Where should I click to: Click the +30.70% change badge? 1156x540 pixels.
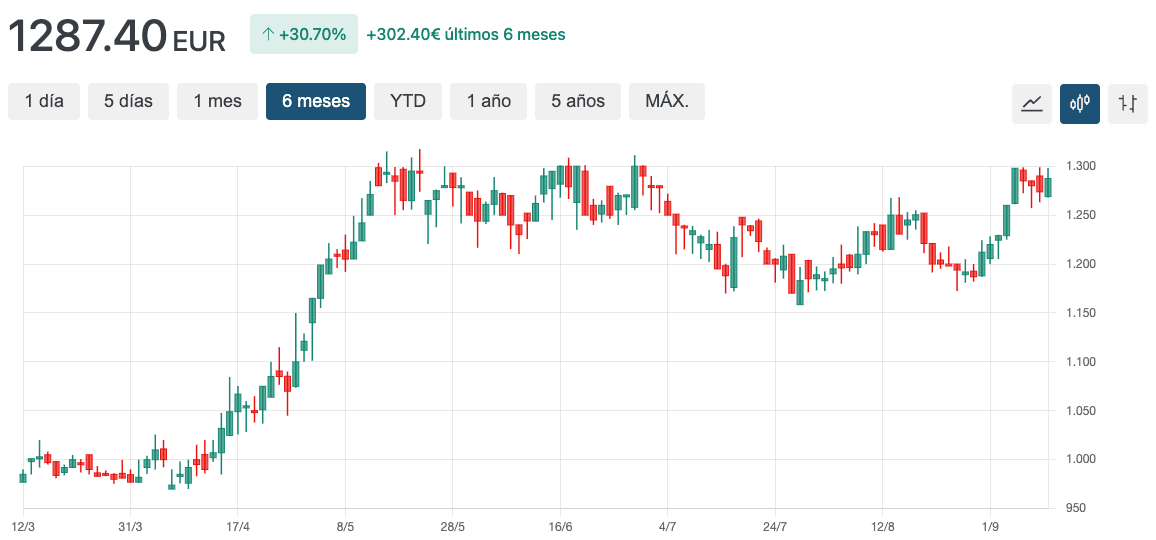click(304, 35)
